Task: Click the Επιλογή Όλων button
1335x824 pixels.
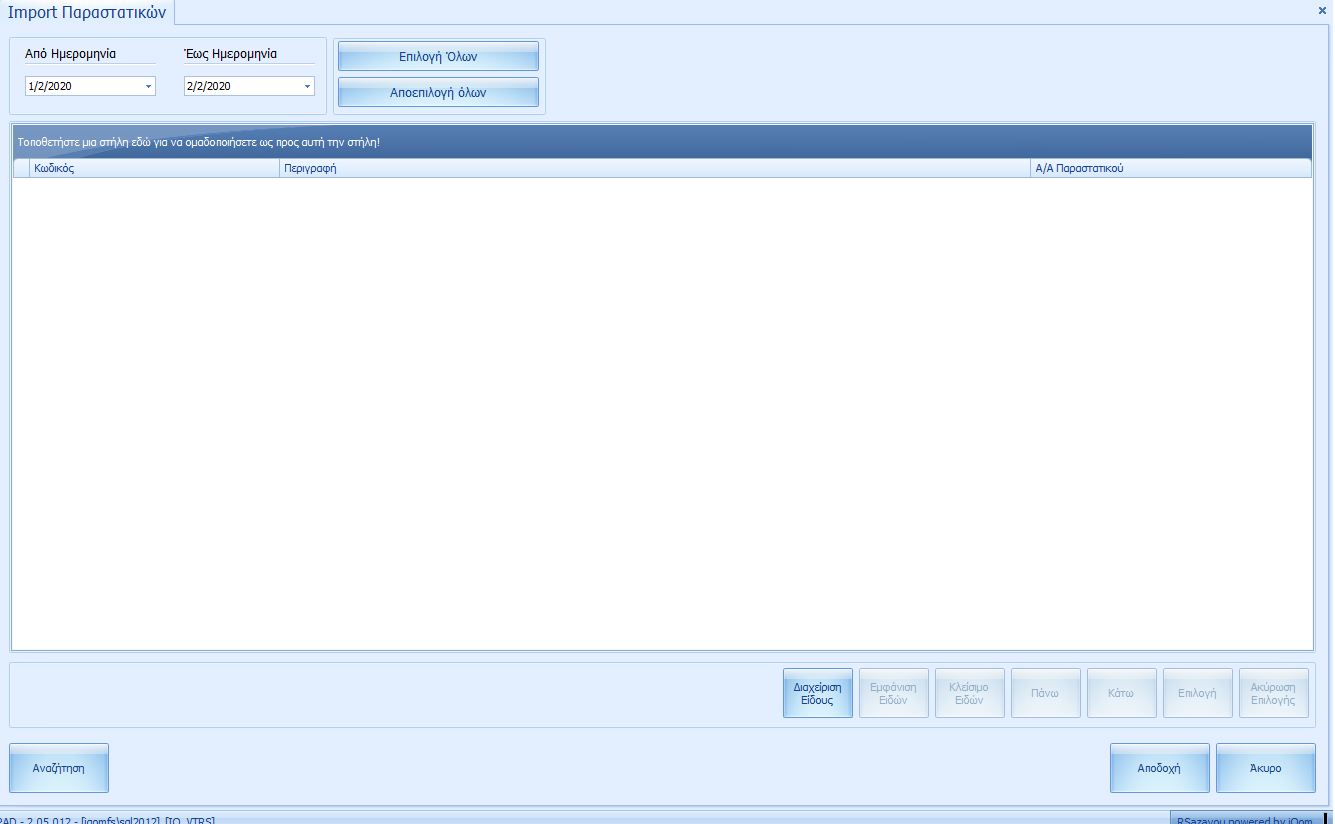Action: tap(438, 57)
